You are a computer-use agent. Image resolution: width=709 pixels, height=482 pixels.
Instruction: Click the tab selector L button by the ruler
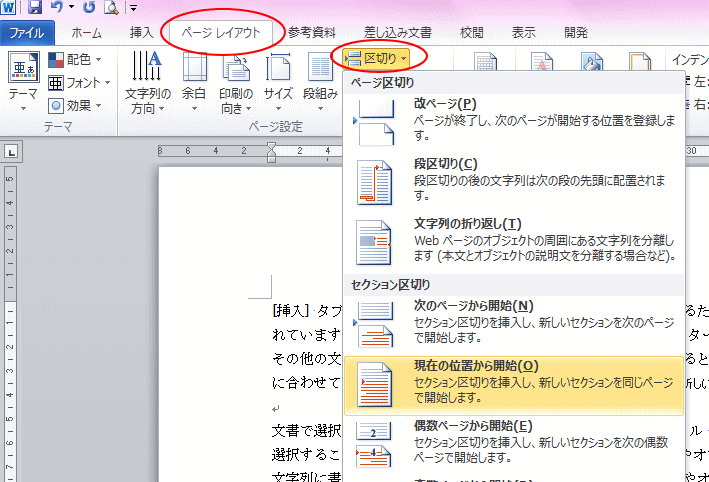click(x=11, y=152)
